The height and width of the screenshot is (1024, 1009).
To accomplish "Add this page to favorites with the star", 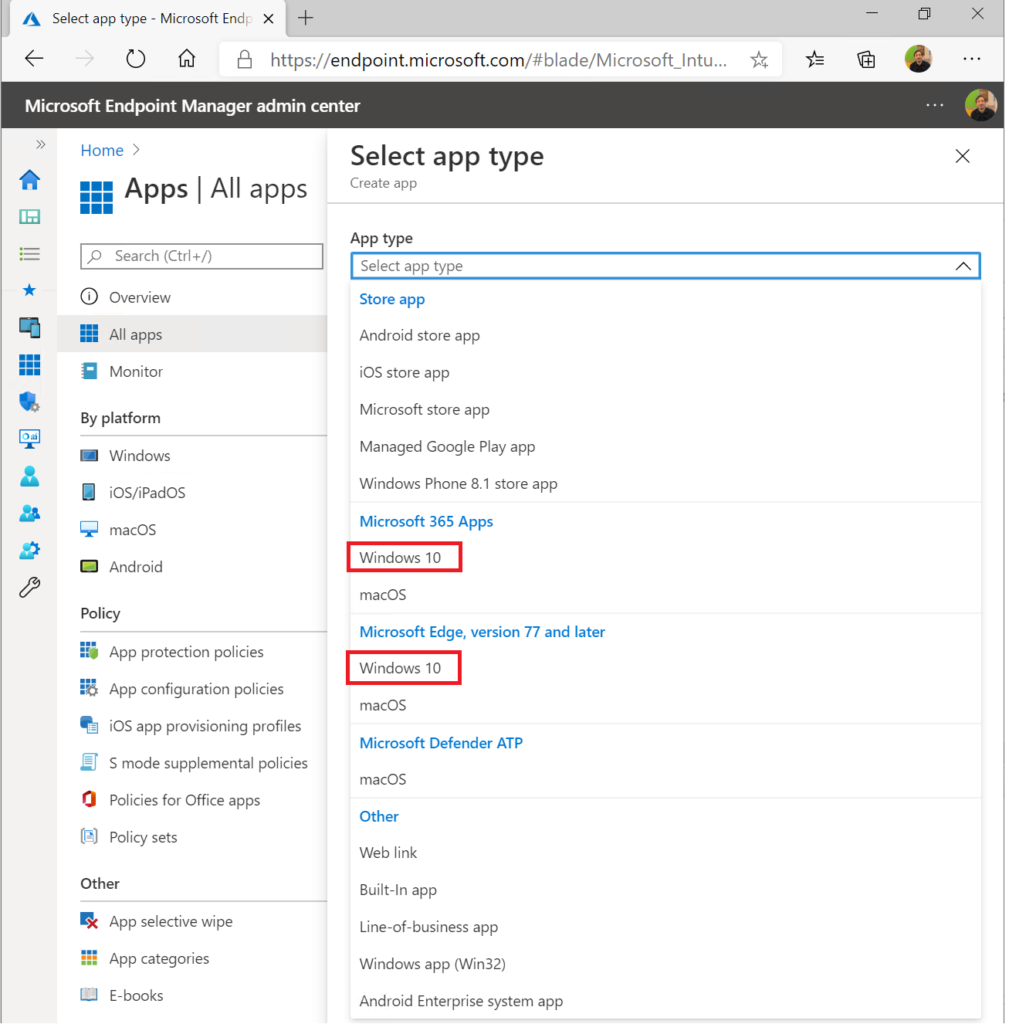I will coord(759,60).
